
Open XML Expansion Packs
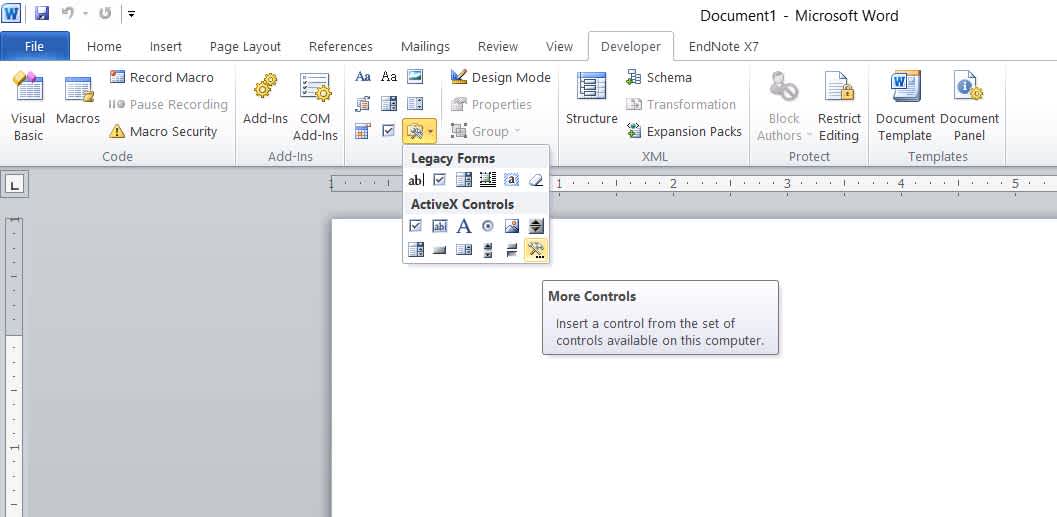pyautogui.click(x=684, y=131)
